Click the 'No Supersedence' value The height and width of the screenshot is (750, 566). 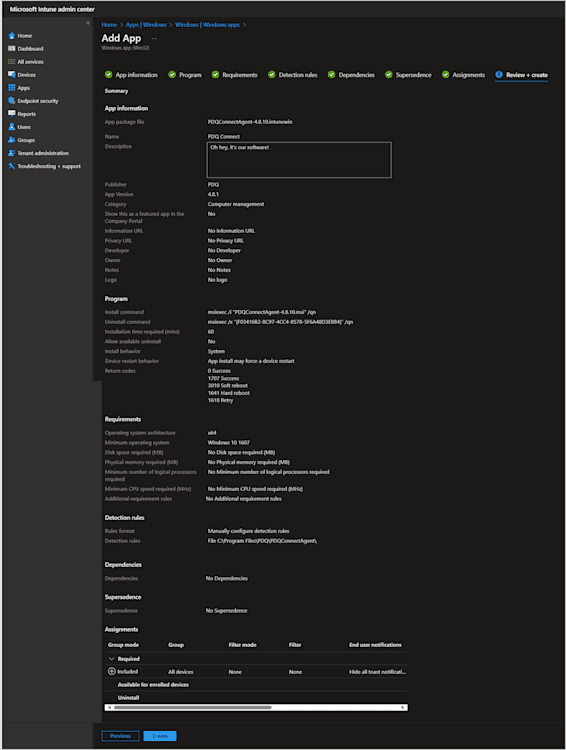tap(226, 610)
